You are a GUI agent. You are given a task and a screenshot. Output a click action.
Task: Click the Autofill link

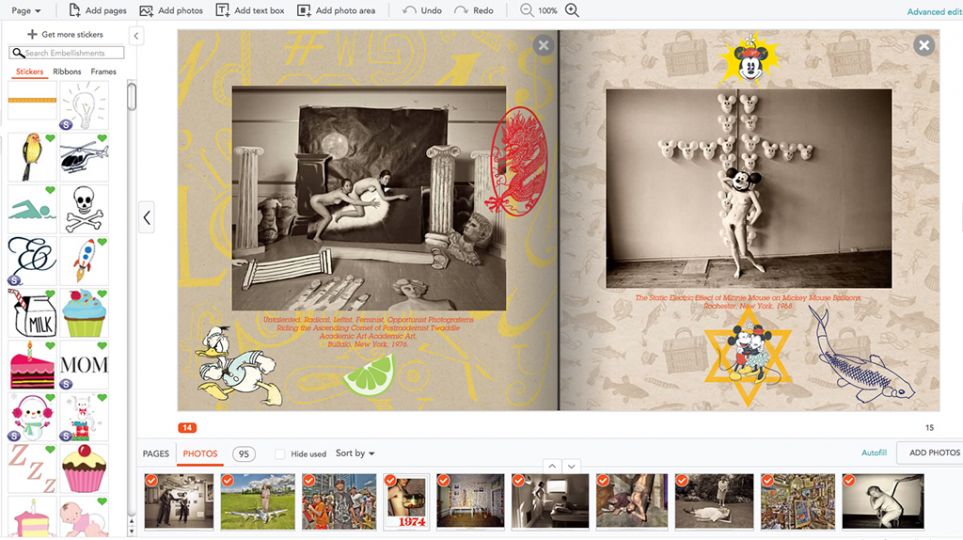pyautogui.click(x=874, y=453)
